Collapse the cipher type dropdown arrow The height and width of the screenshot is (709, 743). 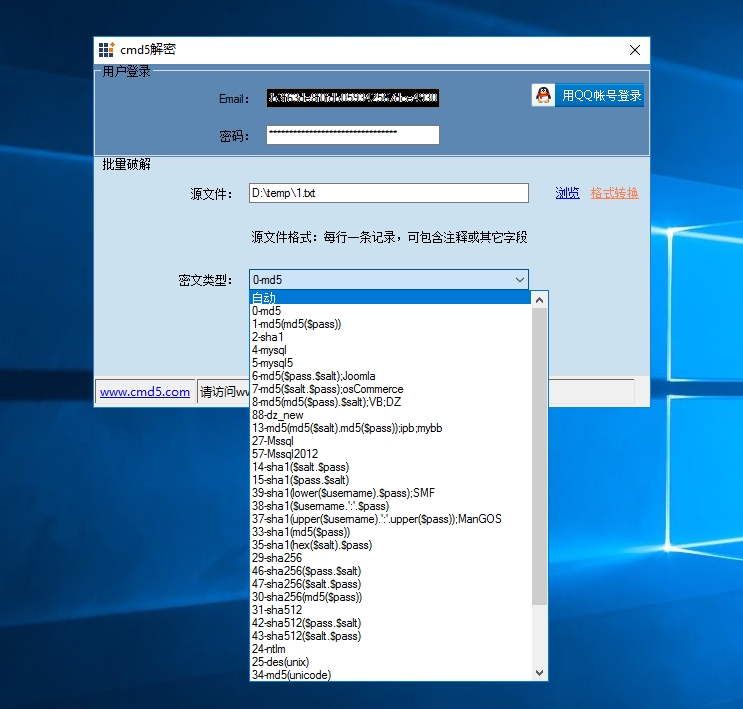pyautogui.click(x=519, y=280)
